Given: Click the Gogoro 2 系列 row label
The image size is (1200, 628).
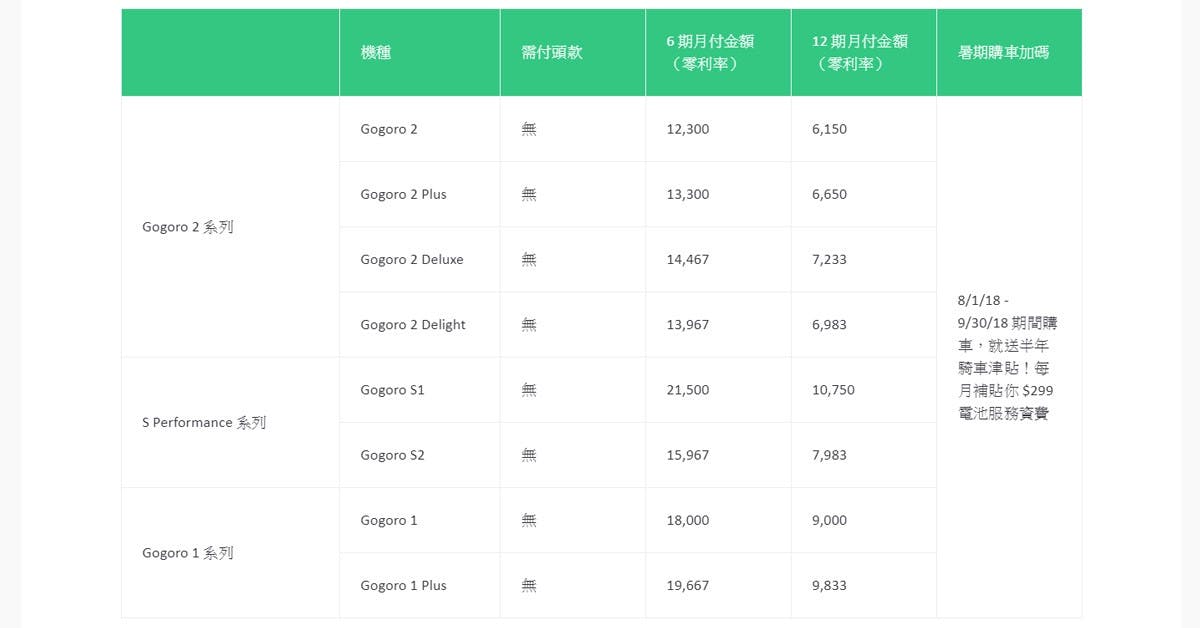Looking at the screenshot, I should [188, 227].
